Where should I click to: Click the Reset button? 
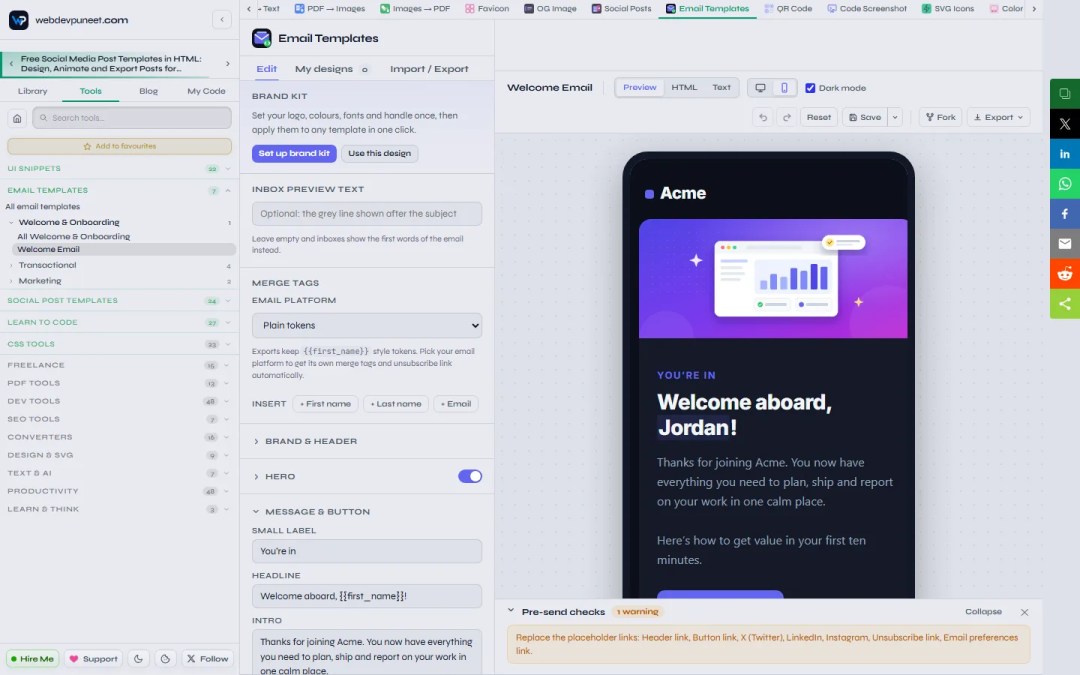pyautogui.click(x=818, y=117)
